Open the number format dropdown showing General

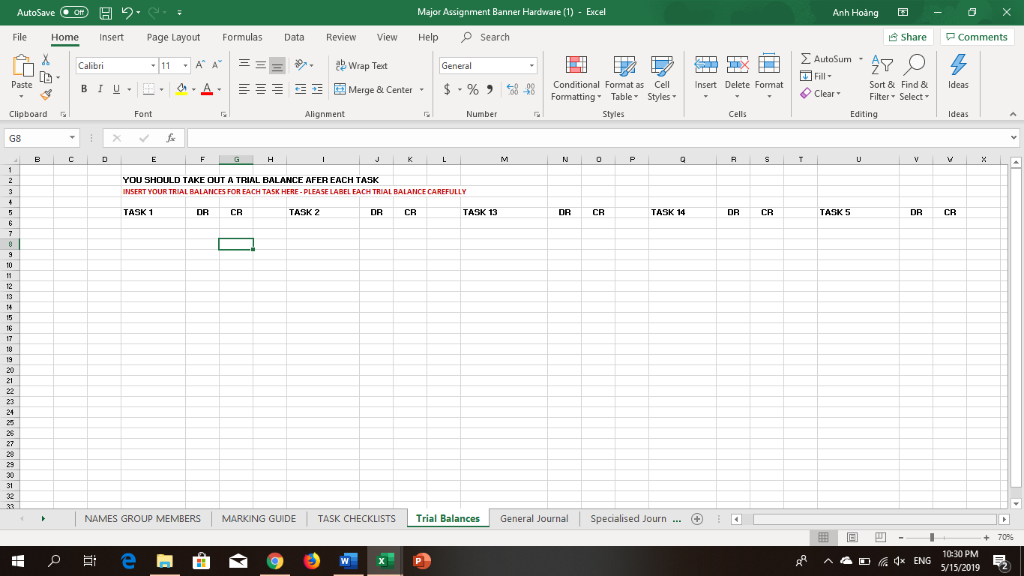[532, 64]
